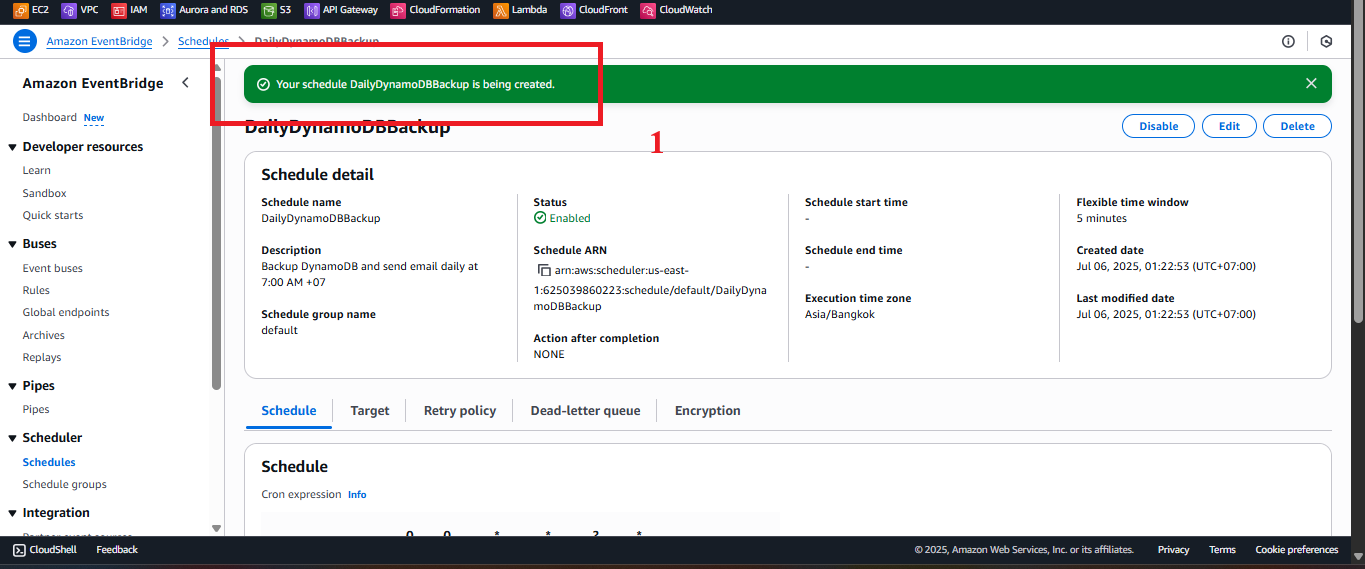Open the Rules navigation link
Screen dimensions: 1365x569
(x=36, y=290)
